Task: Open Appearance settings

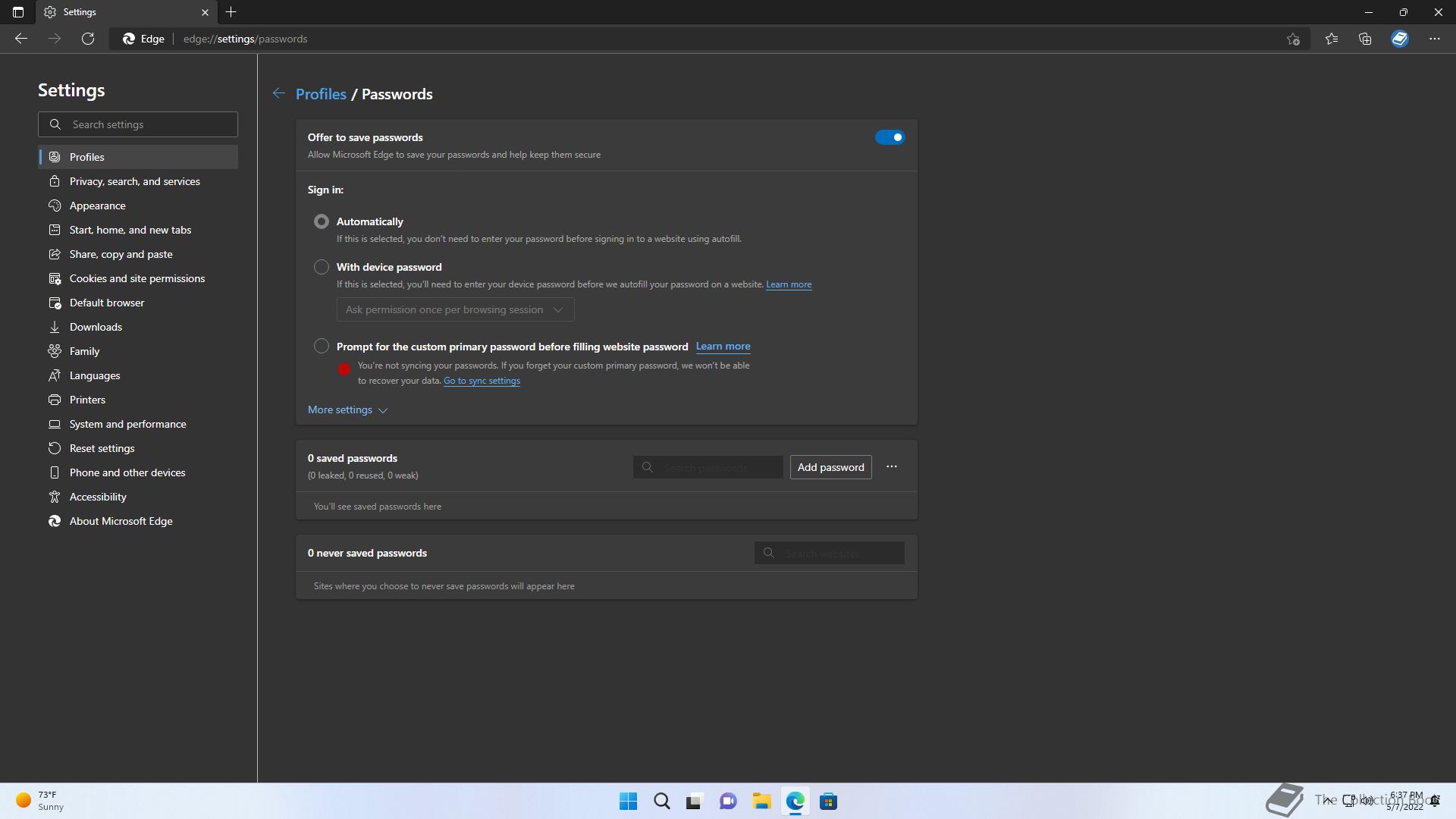Action: pyautogui.click(x=138, y=206)
